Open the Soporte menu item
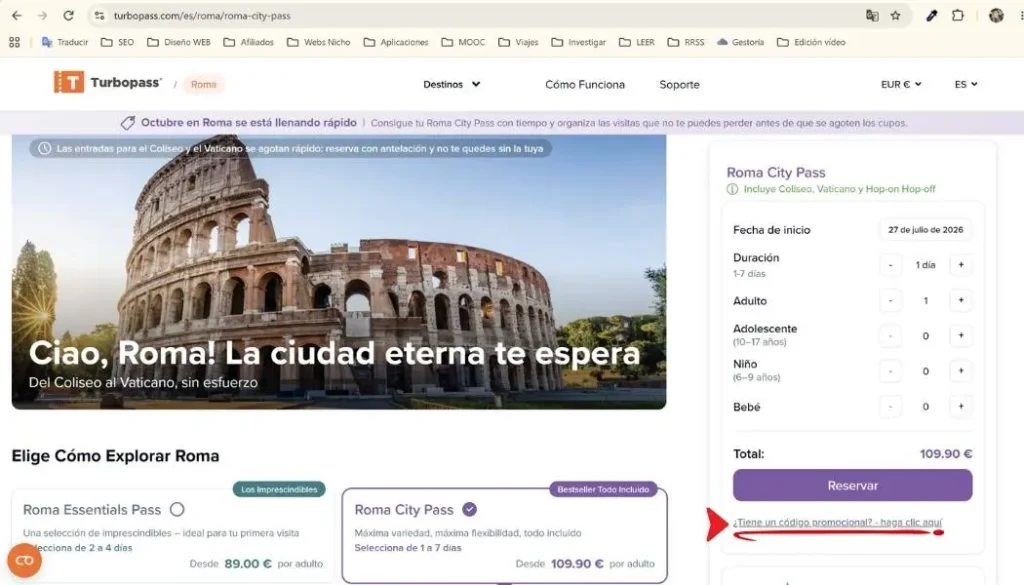 pyautogui.click(x=679, y=85)
